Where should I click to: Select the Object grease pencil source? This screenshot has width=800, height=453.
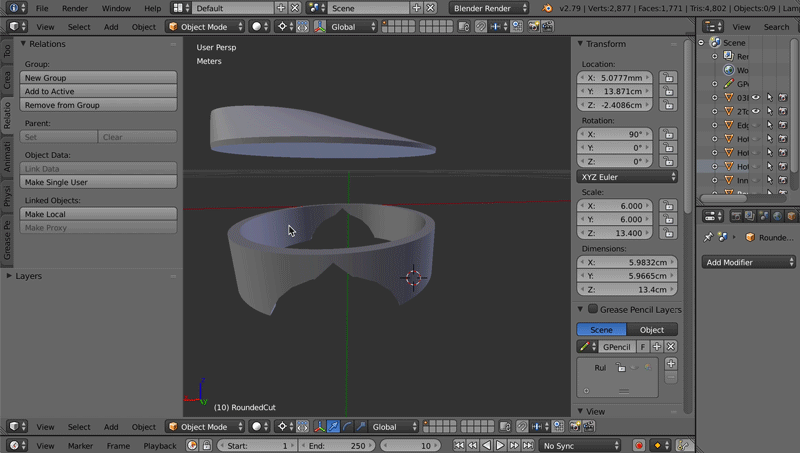click(x=651, y=330)
